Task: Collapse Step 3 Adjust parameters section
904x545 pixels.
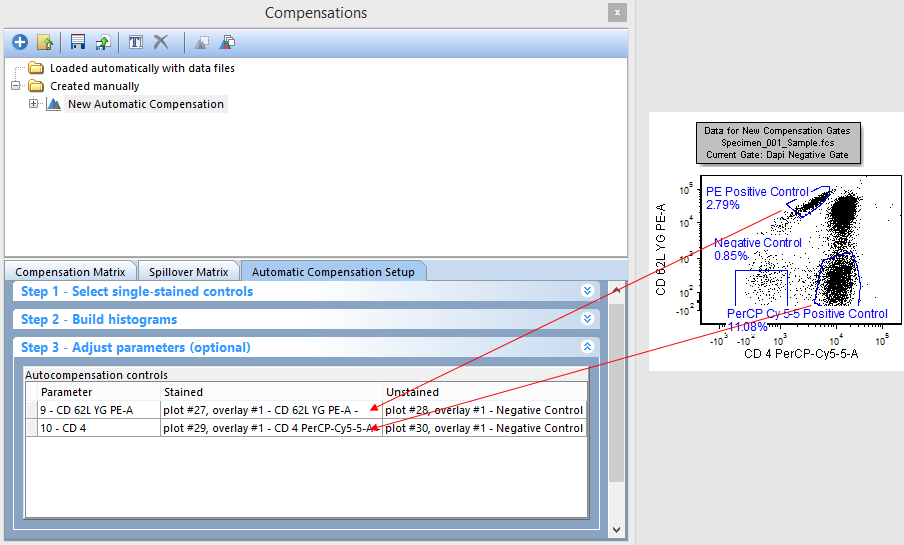Action: (587, 347)
